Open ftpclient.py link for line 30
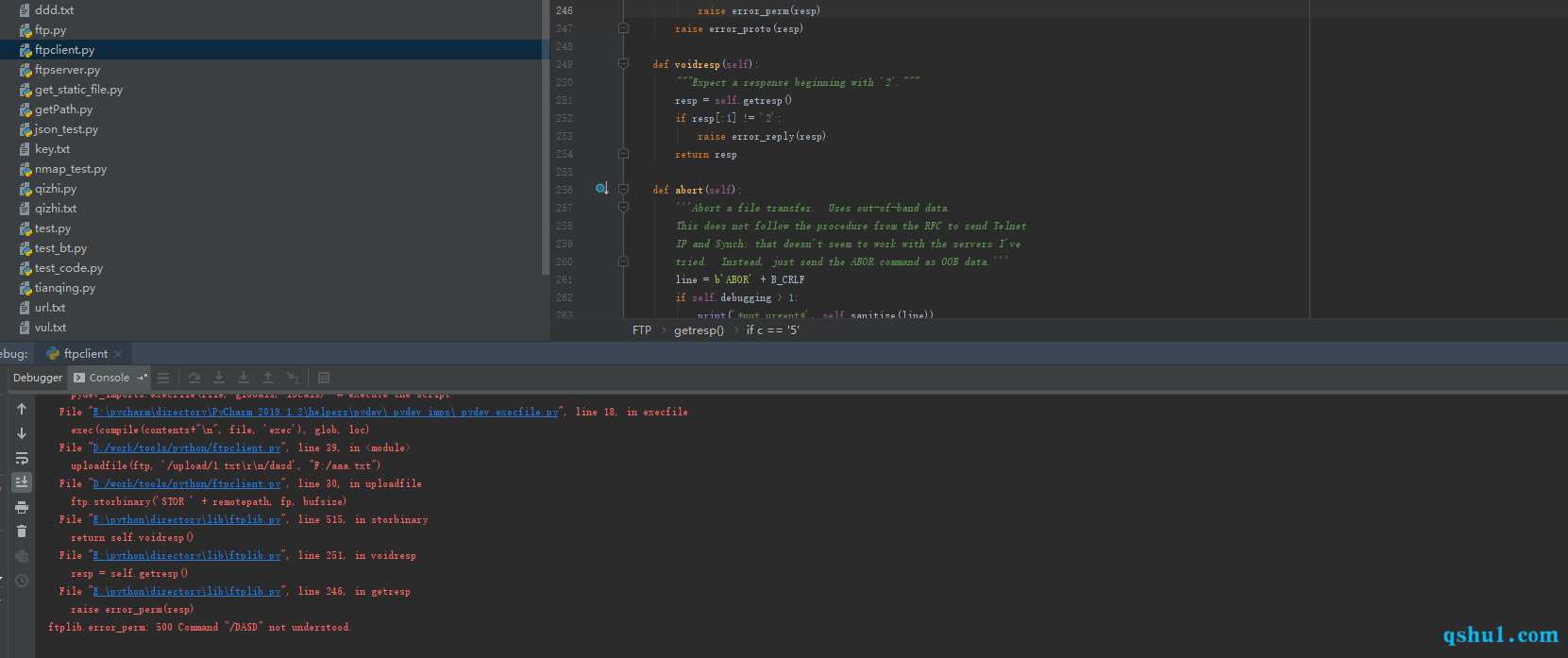Screen dimensions: 1568x658 187,484
